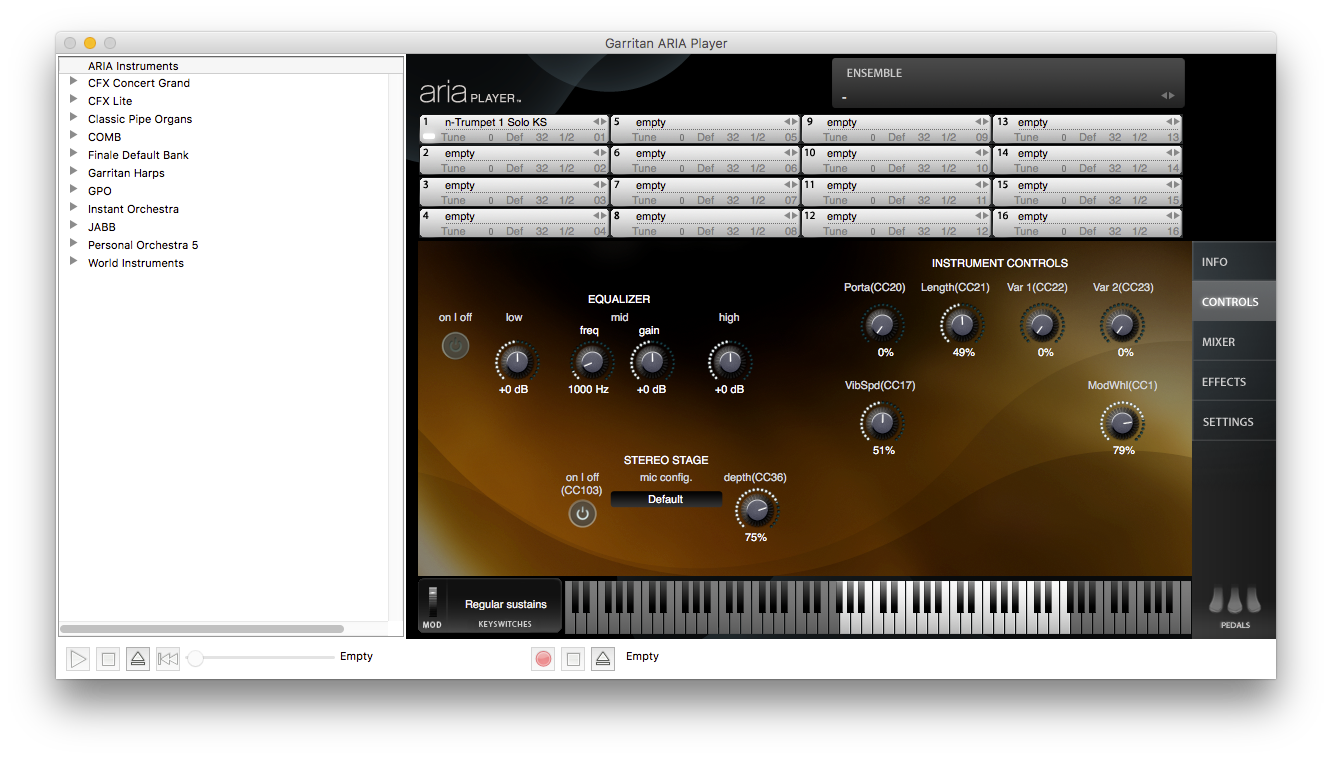The height and width of the screenshot is (759, 1332).
Task: Click the Pedals icon
Action: (1235, 601)
